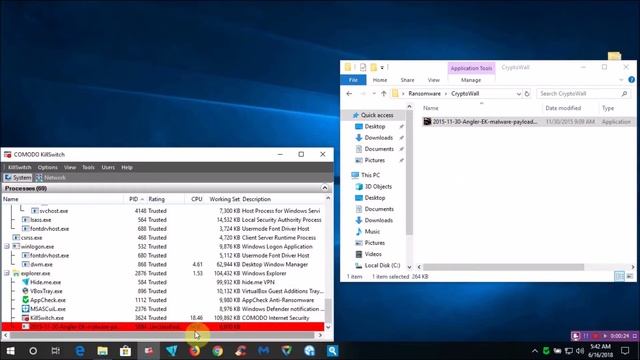The height and width of the screenshot is (360, 640).
Task: Select the red highlighted Angler-EK process row
Action: (163, 327)
